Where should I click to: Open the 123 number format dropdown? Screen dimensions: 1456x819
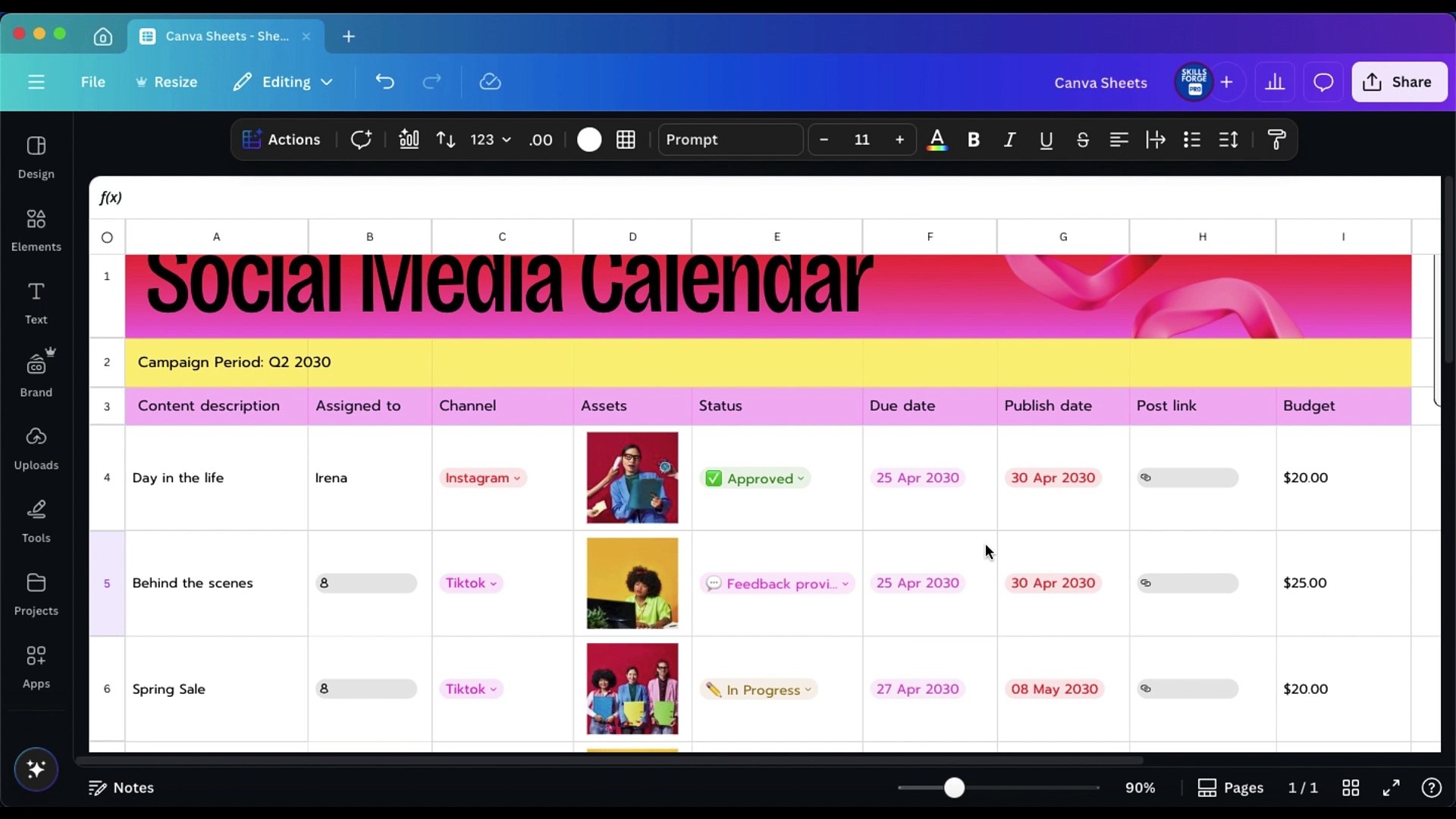(489, 140)
